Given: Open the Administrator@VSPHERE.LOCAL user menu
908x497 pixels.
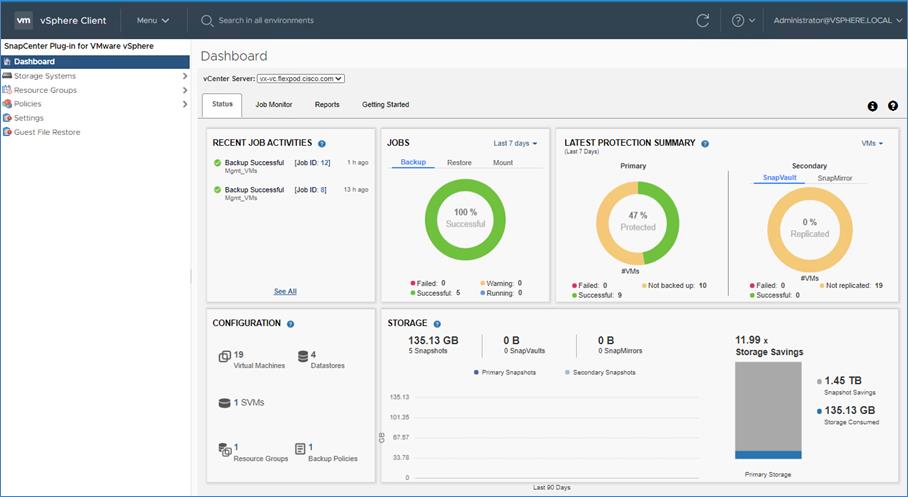Looking at the screenshot, I should 838,20.
